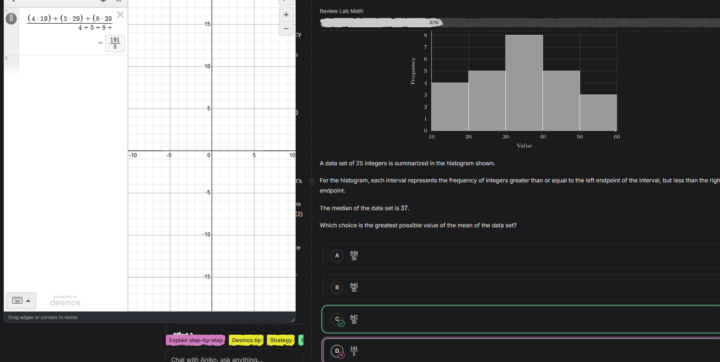Zoom in the Desmos graph
This screenshot has height=362, width=720.
[286, 15]
